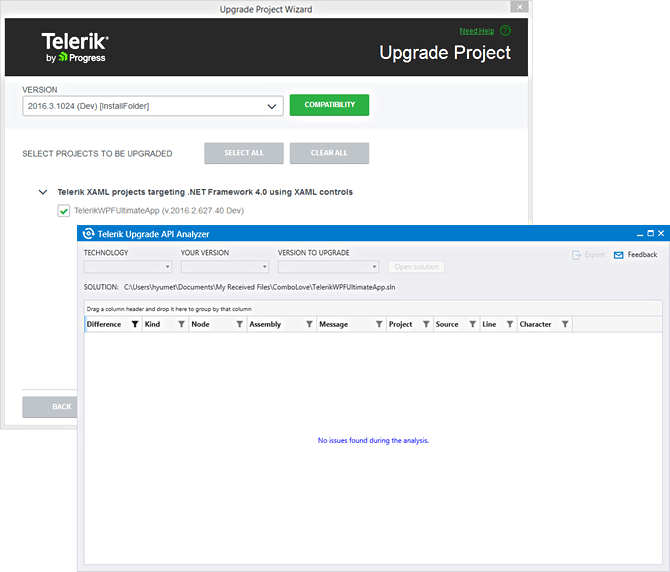The image size is (670, 572).
Task: Filter the Source column
Action: (473, 324)
